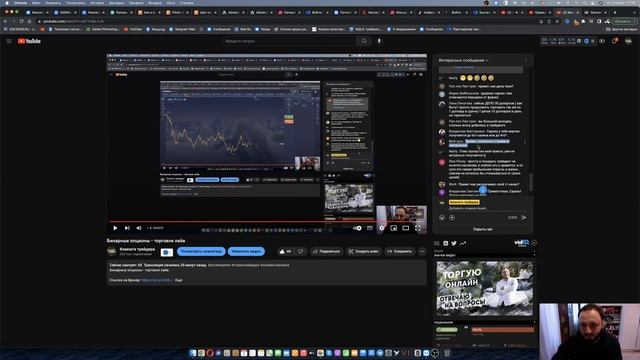Image resolution: width=640 pixels, height=360 pixels.
Task: Click Скрыть чат to hide chat
Action: [x=483, y=229]
